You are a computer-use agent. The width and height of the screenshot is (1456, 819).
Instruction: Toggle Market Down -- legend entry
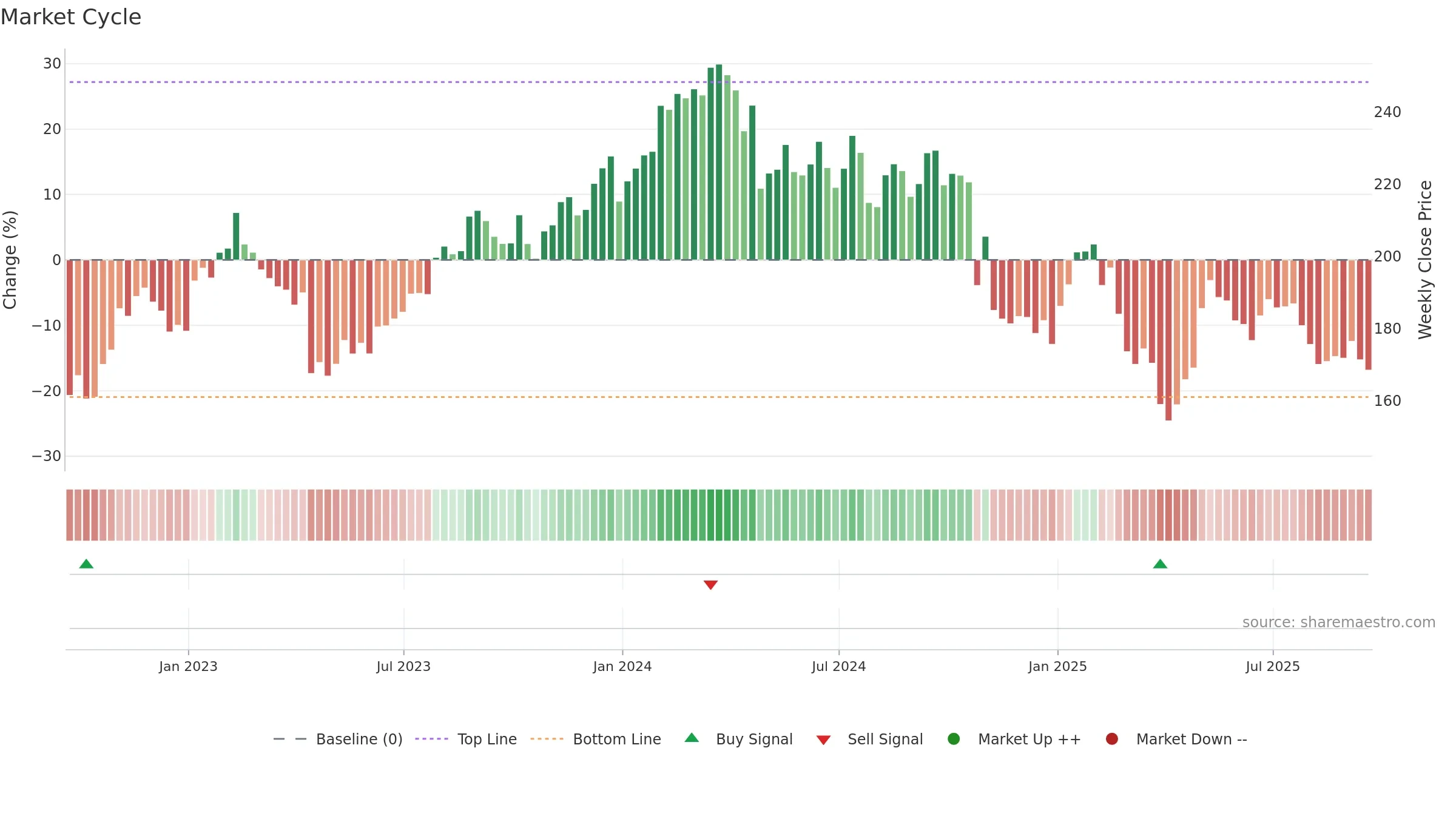tap(1176, 739)
